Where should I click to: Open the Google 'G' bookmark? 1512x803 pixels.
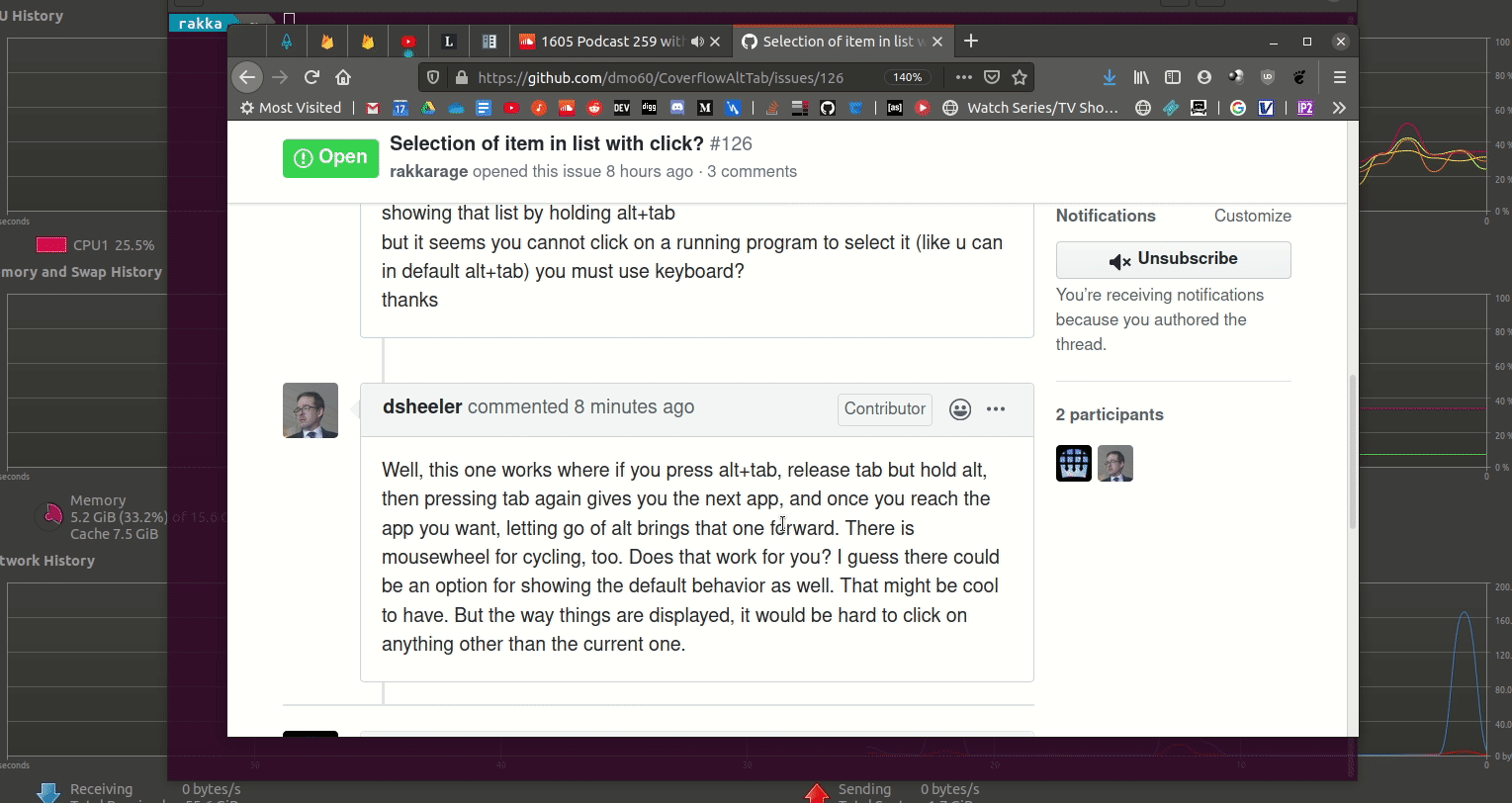tap(1237, 108)
